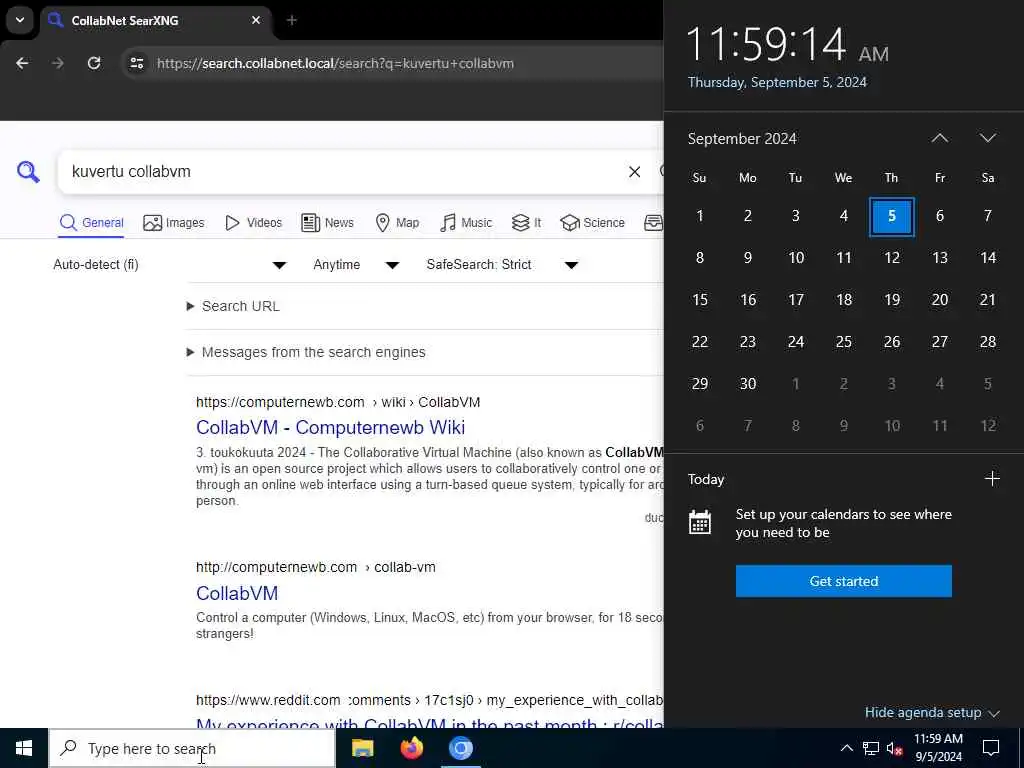Select September 5 in the calendar
This screenshot has width=1024, height=768.
[891, 216]
